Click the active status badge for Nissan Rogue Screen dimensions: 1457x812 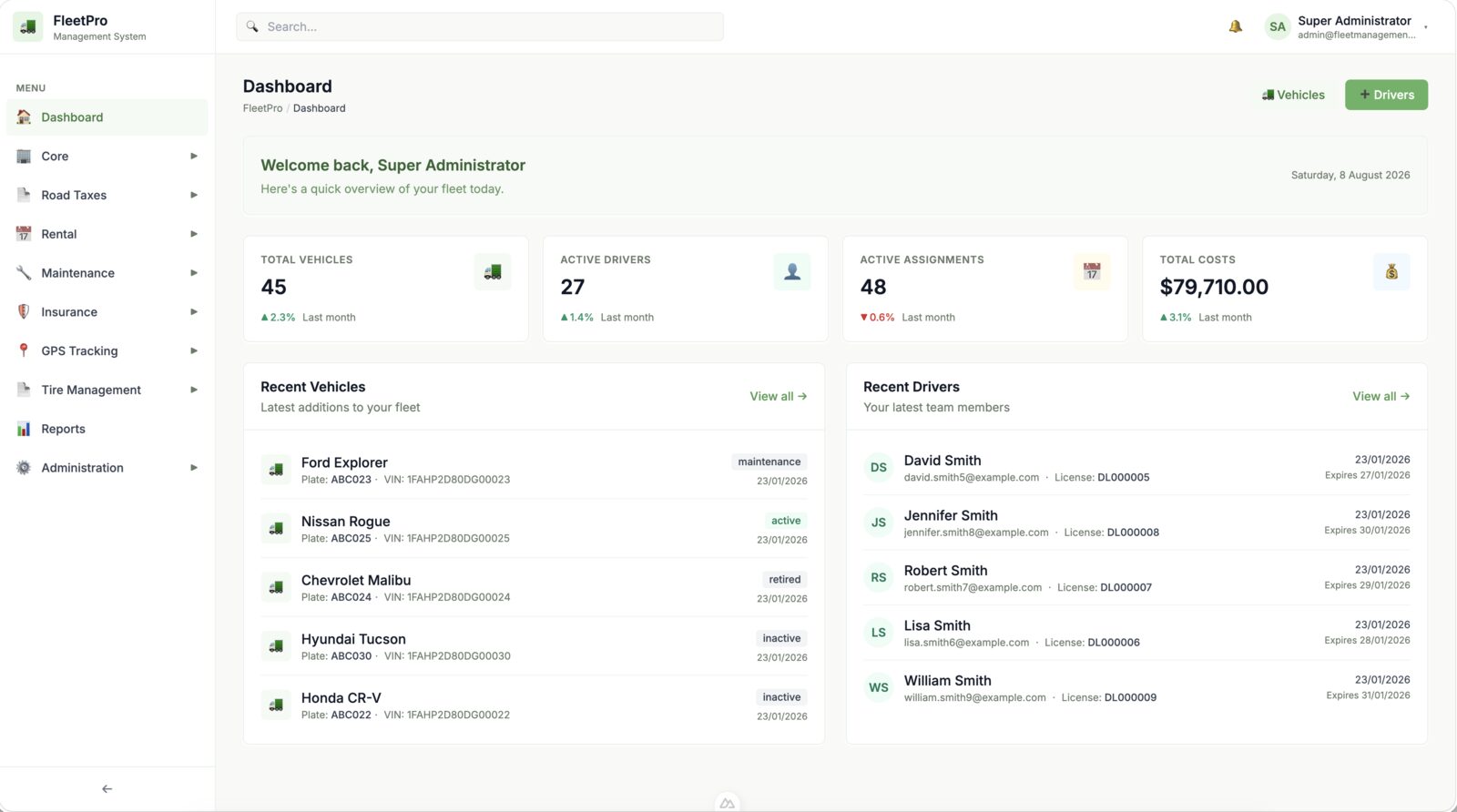[786, 521]
